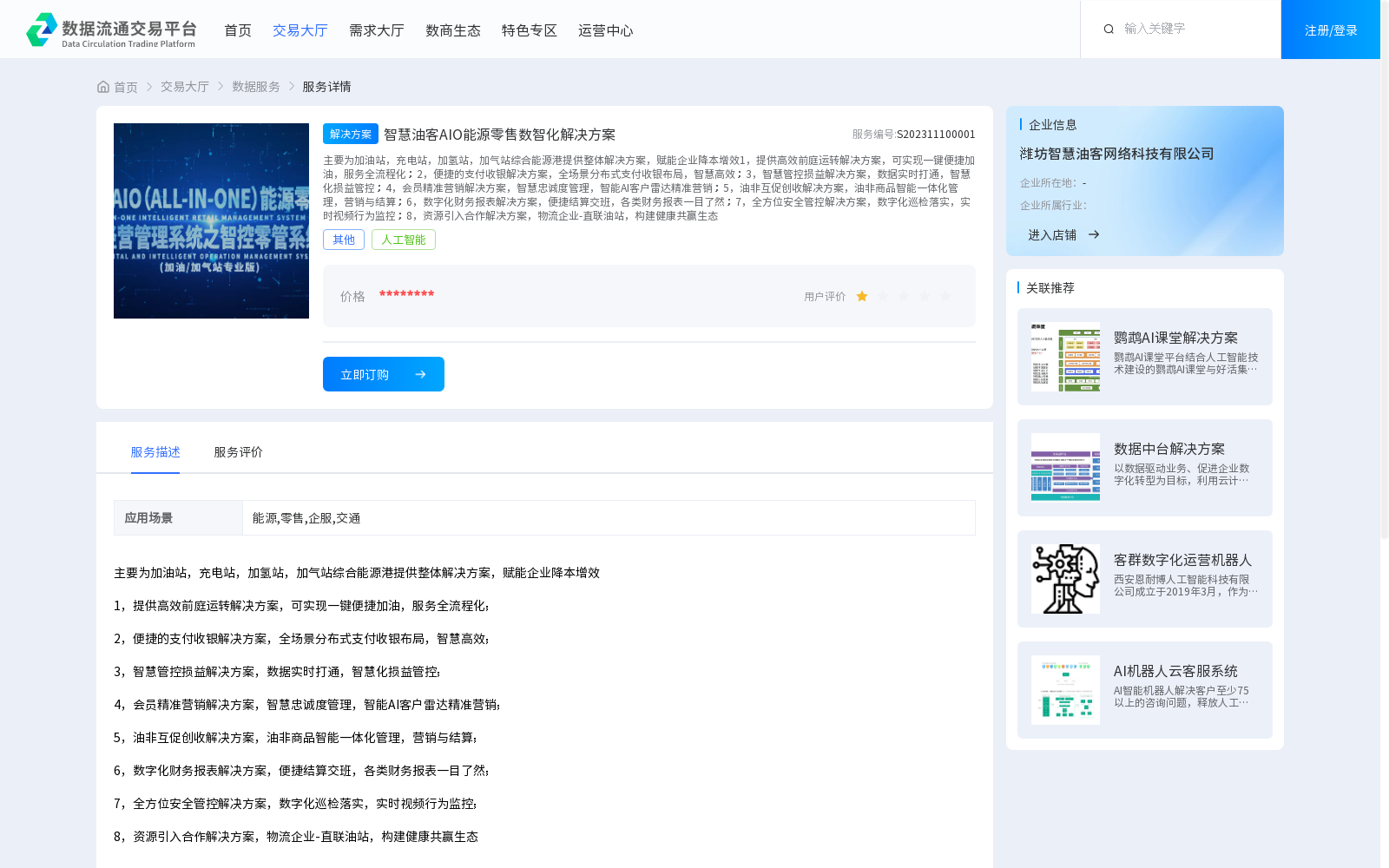This screenshot has height=868, width=1389.
Task: Open 数据中台解决方案 title
Action: pyautogui.click(x=1169, y=449)
